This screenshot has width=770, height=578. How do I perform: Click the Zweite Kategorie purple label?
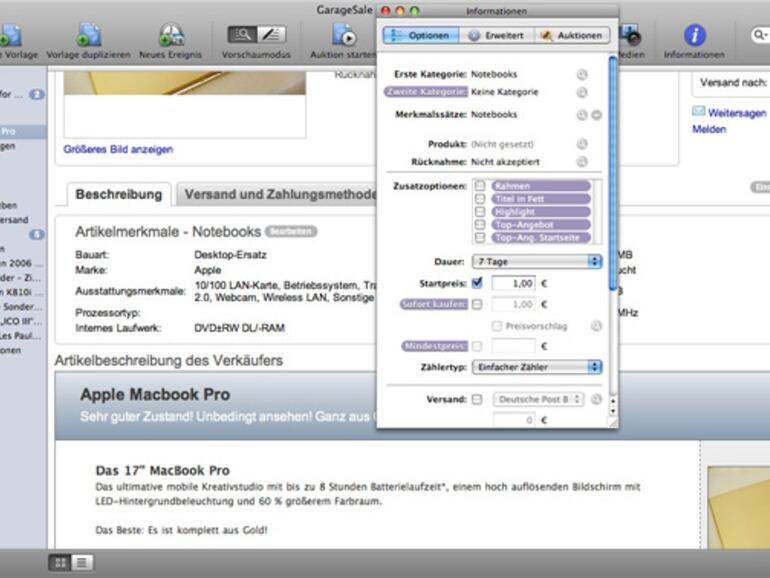[426, 92]
